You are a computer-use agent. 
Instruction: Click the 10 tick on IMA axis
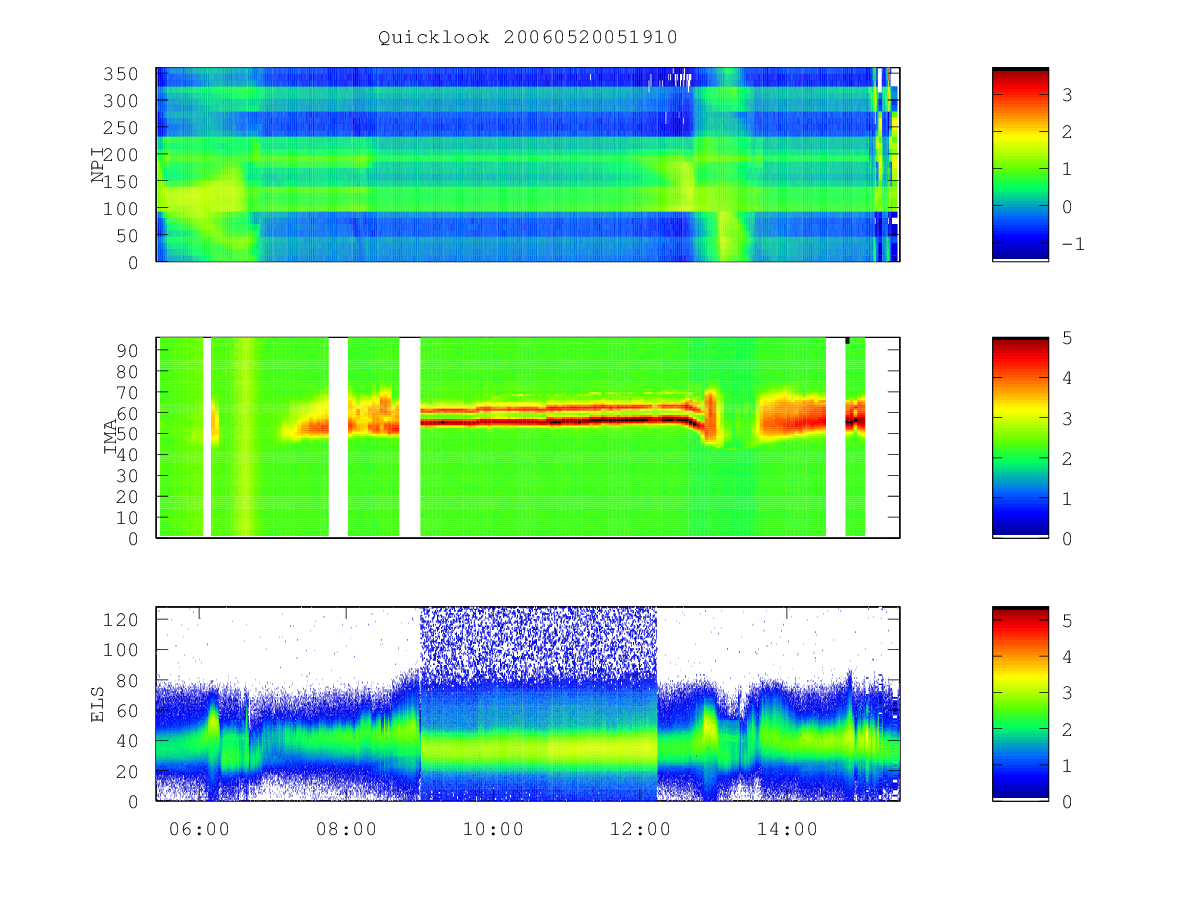[128, 518]
